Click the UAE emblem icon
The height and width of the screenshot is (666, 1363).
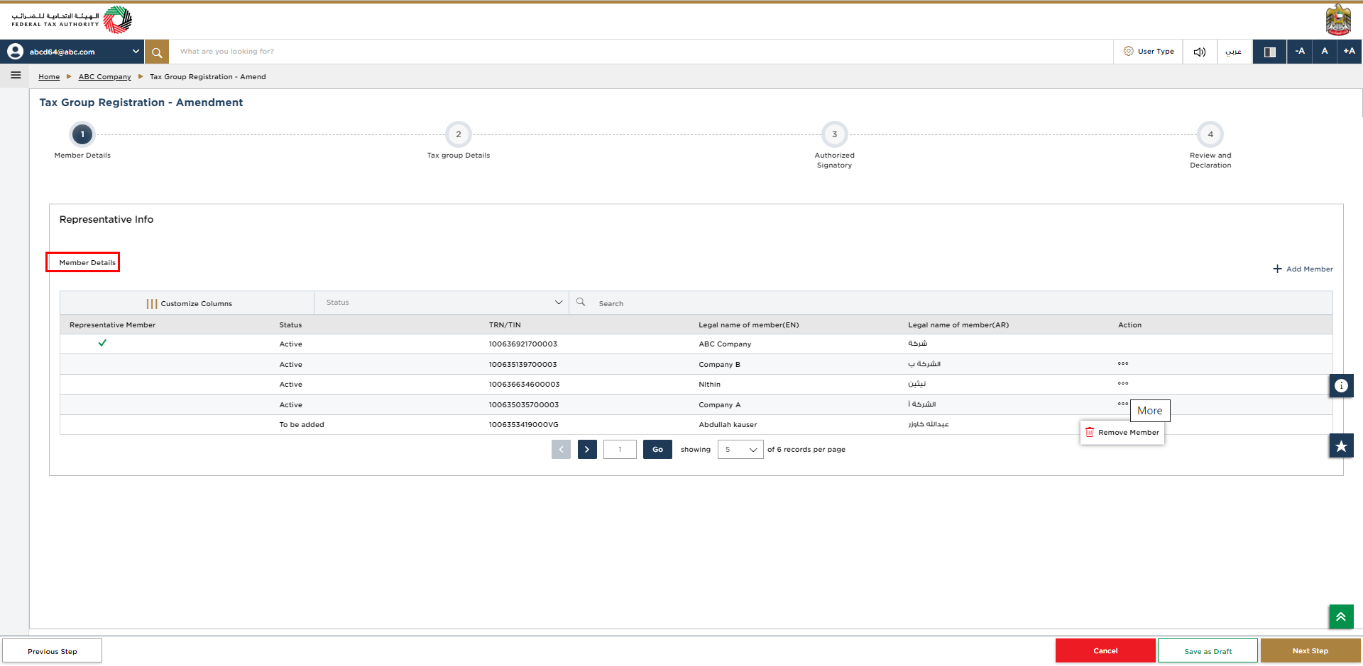(x=1338, y=19)
